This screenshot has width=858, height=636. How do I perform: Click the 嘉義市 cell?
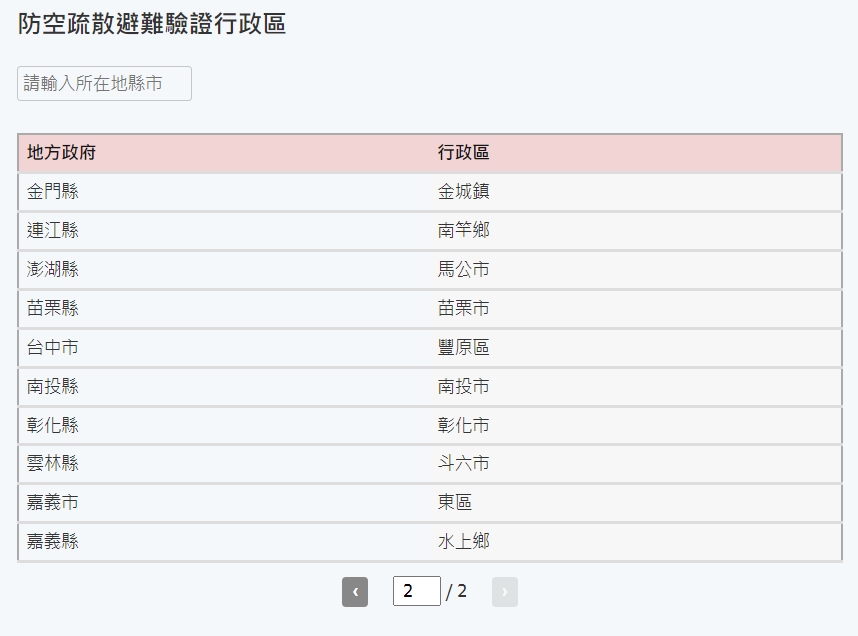(53, 503)
